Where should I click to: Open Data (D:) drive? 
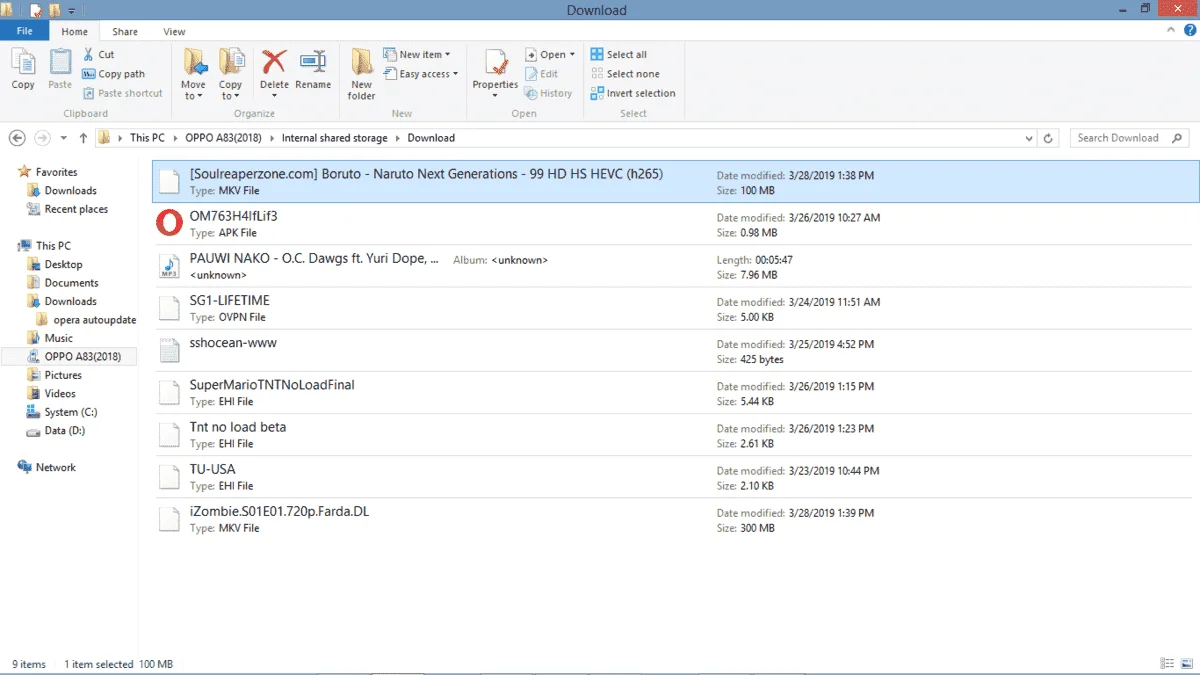click(x=64, y=430)
